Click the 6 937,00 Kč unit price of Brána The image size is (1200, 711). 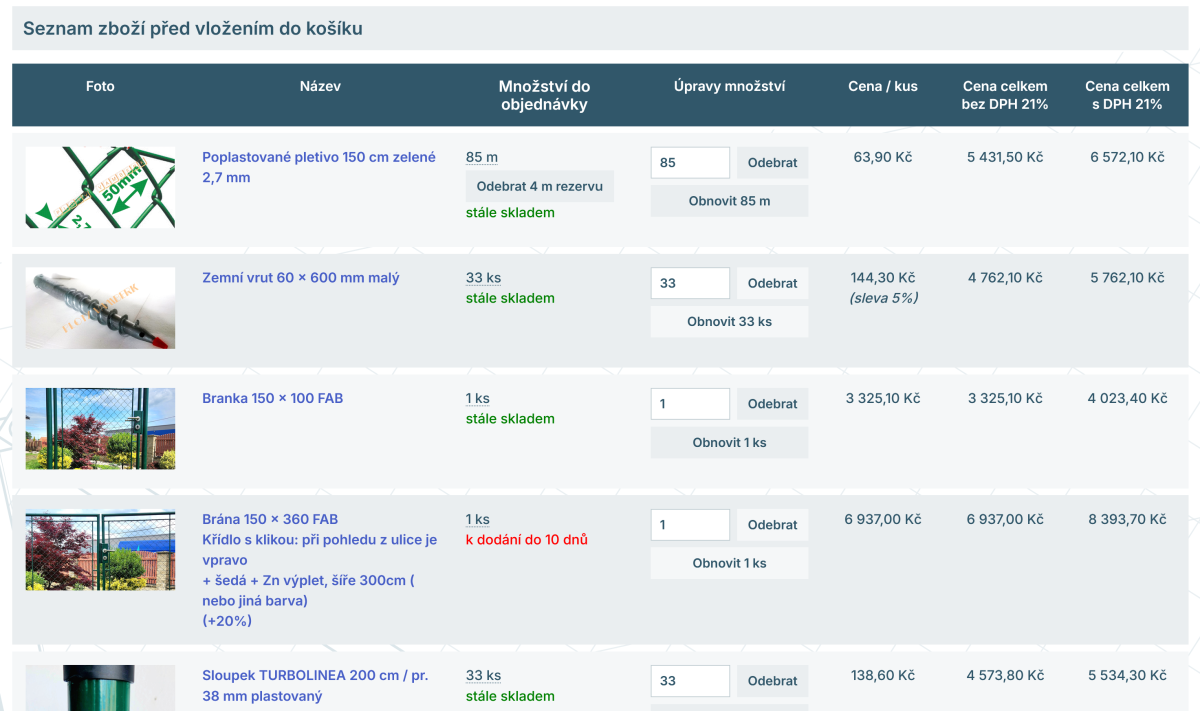click(x=883, y=519)
